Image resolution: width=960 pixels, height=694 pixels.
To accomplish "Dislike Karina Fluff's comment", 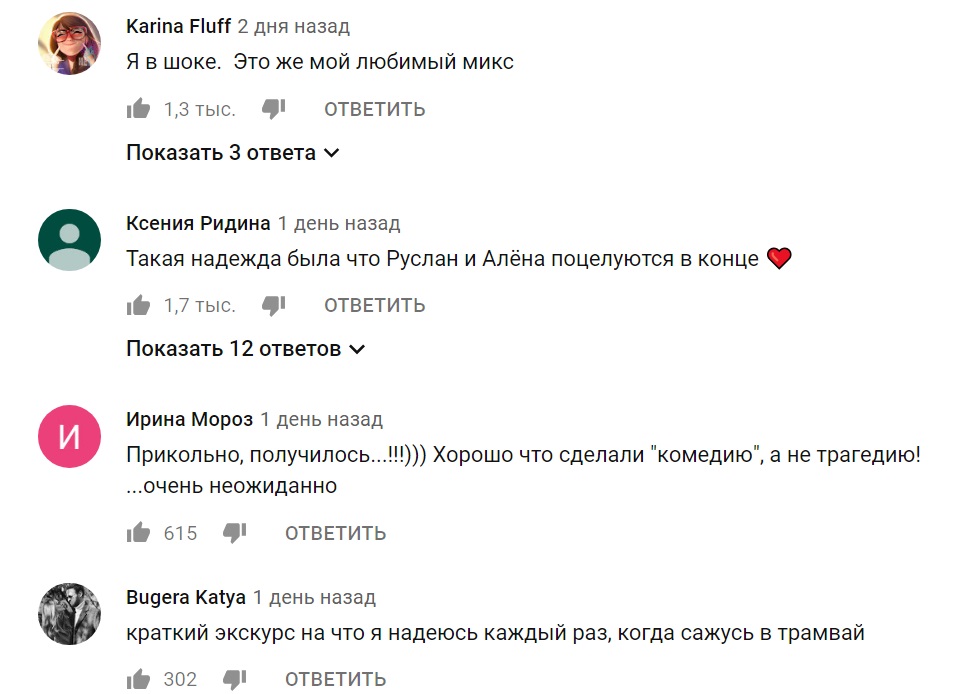I will [274, 110].
